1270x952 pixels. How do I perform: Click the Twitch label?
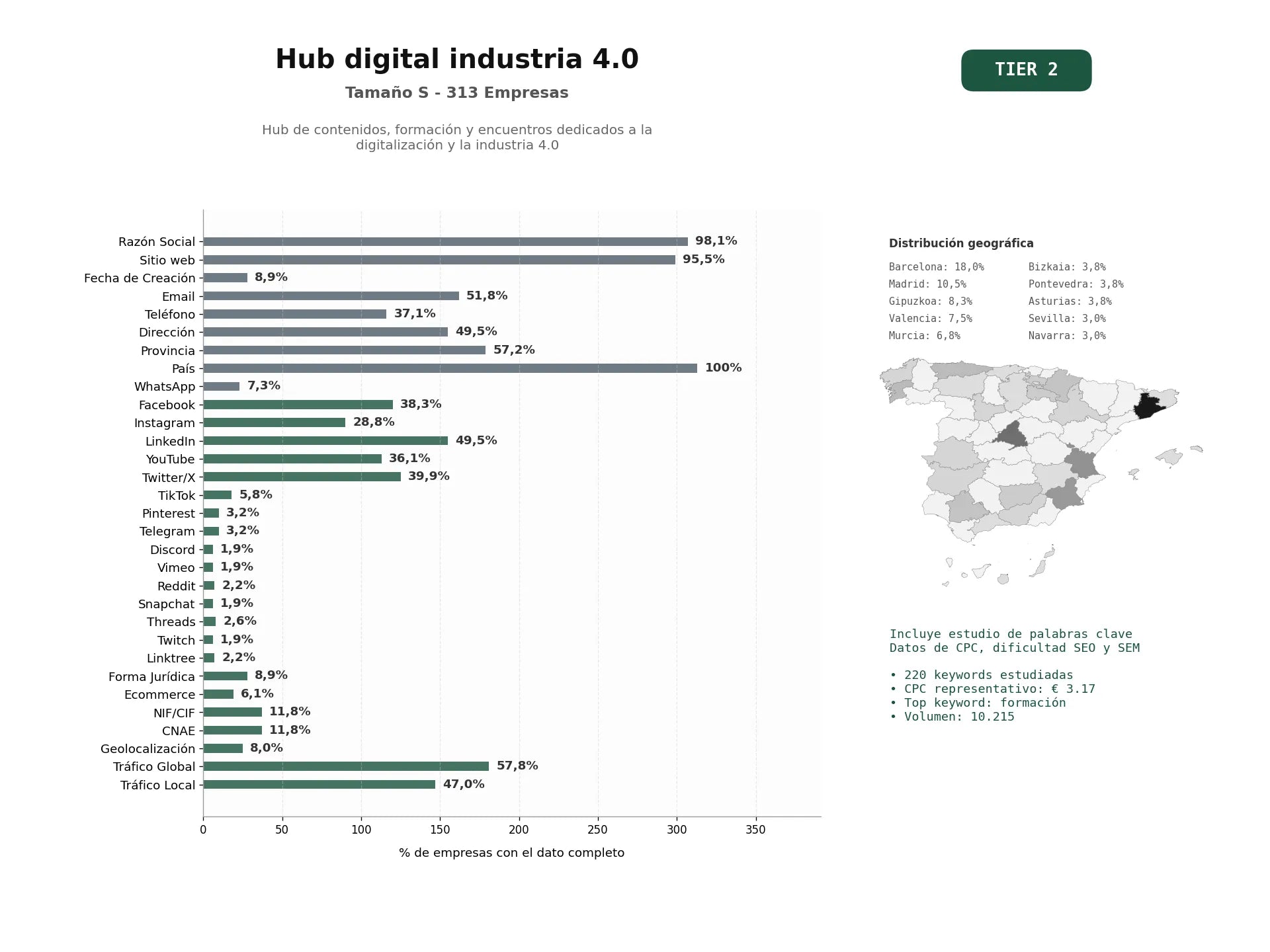177,640
